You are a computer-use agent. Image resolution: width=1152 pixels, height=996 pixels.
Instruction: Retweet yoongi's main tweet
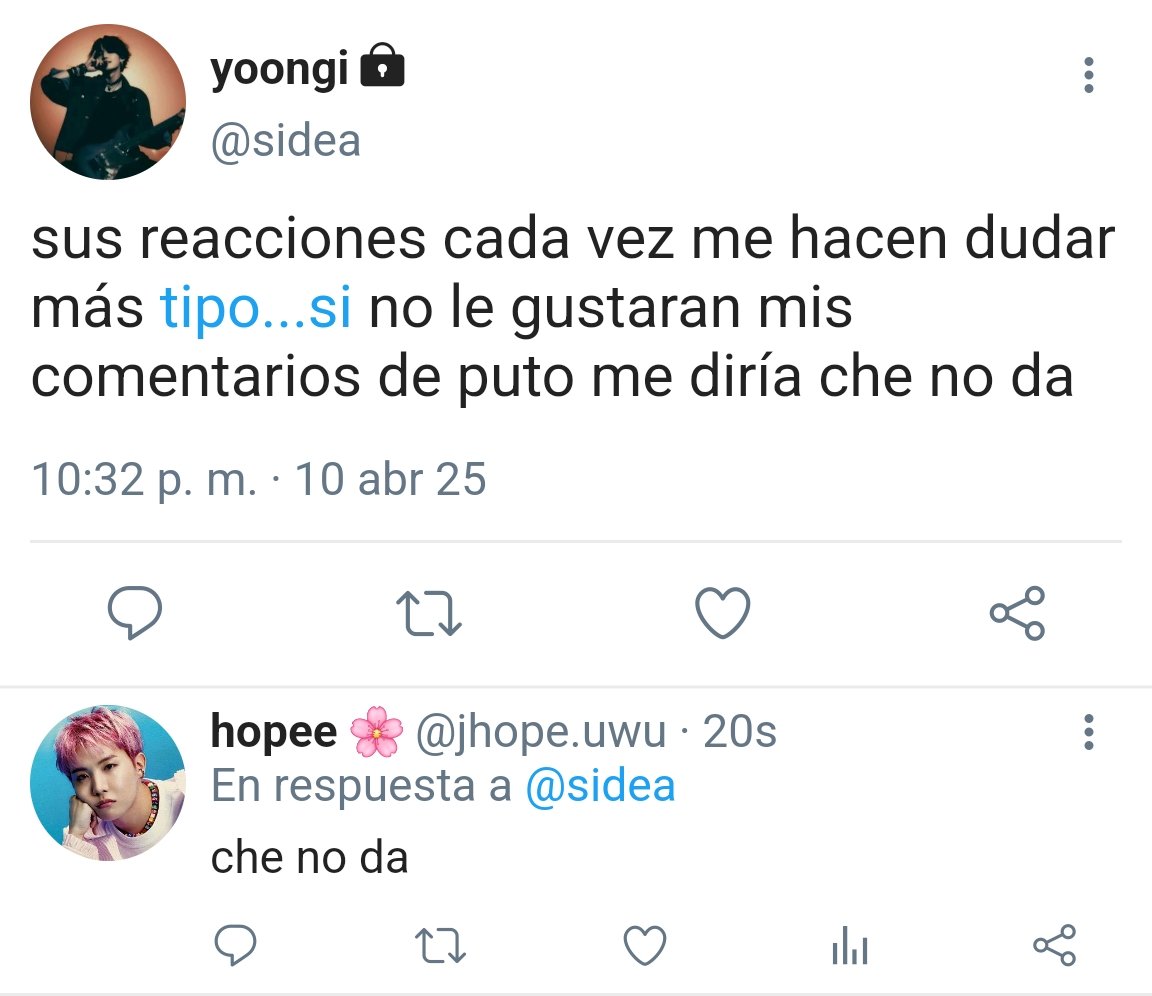coord(429,613)
